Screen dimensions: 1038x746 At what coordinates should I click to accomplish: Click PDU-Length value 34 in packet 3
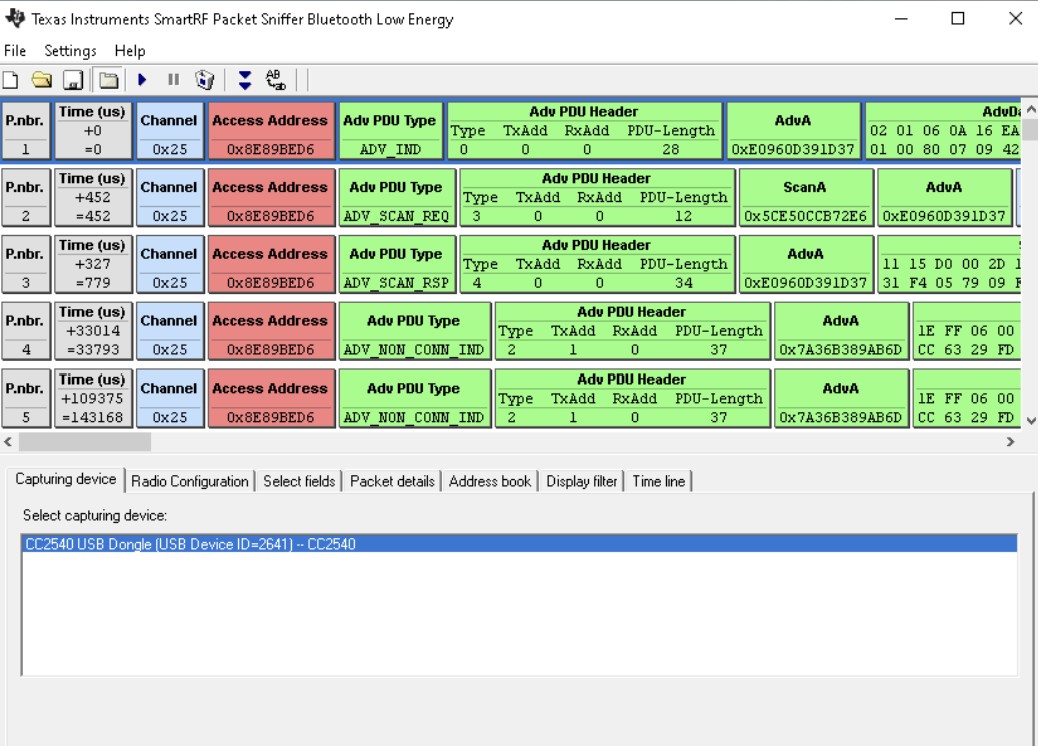[683, 283]
